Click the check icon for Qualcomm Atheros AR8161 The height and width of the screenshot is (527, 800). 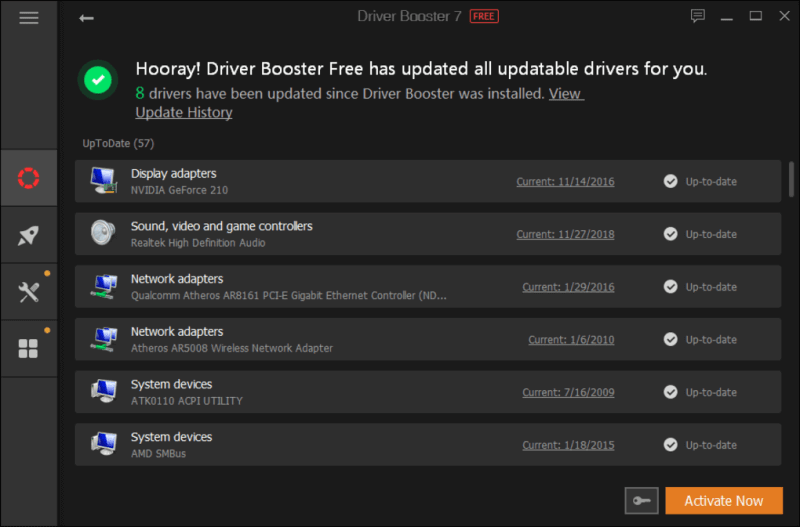670,287
